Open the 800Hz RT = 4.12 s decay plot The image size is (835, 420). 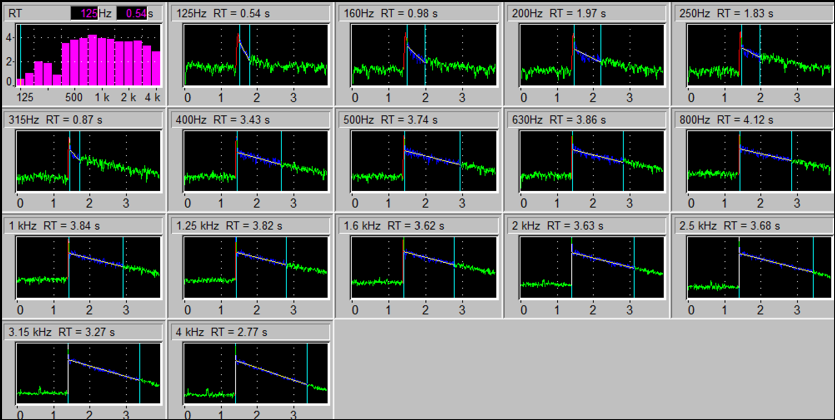click(x=759, y=161)
